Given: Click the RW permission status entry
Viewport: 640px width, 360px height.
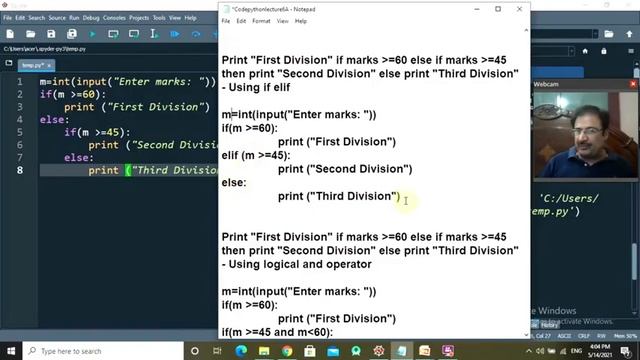Looking at the screenshot, I should point(601,336).
